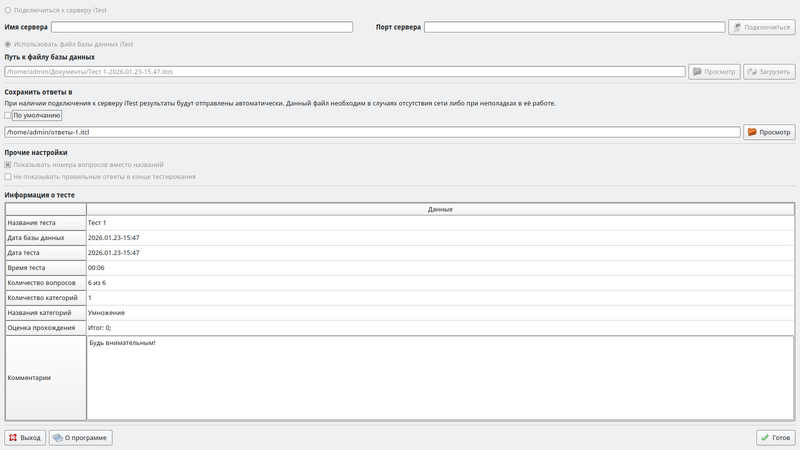
Task: Click the Подключиться connect button
Action: click(x=762, y=27)
